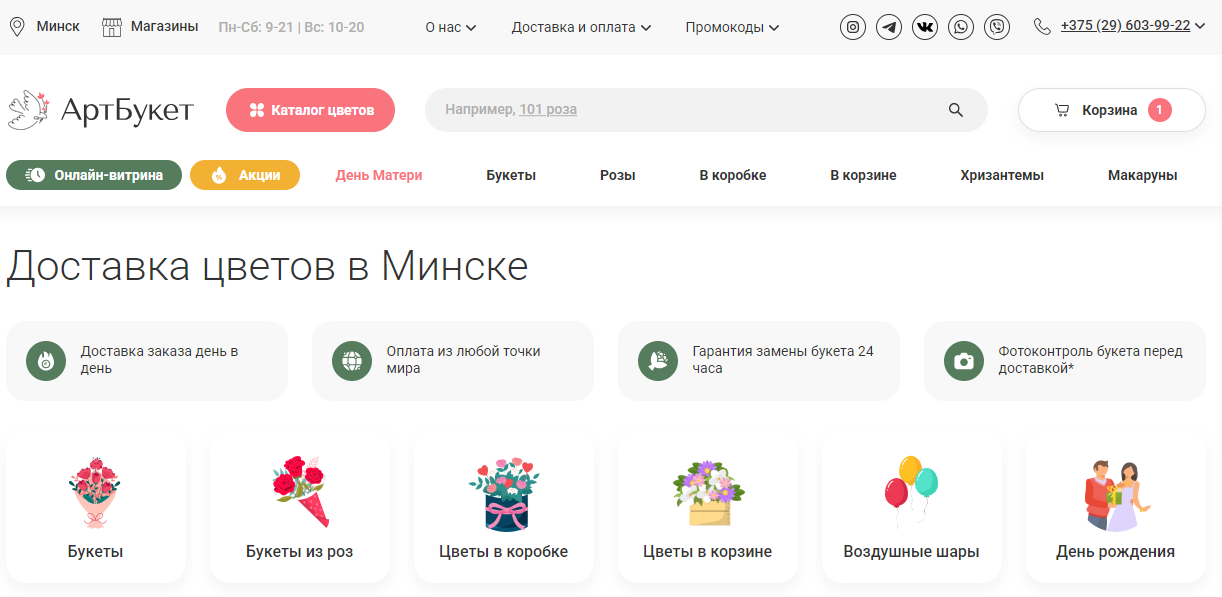Image resolution: width=1222 pixels, height=597 pixels.
Task: Click the camera icon next to Фотоконтроль букета
Action: (x=963, y=361)
